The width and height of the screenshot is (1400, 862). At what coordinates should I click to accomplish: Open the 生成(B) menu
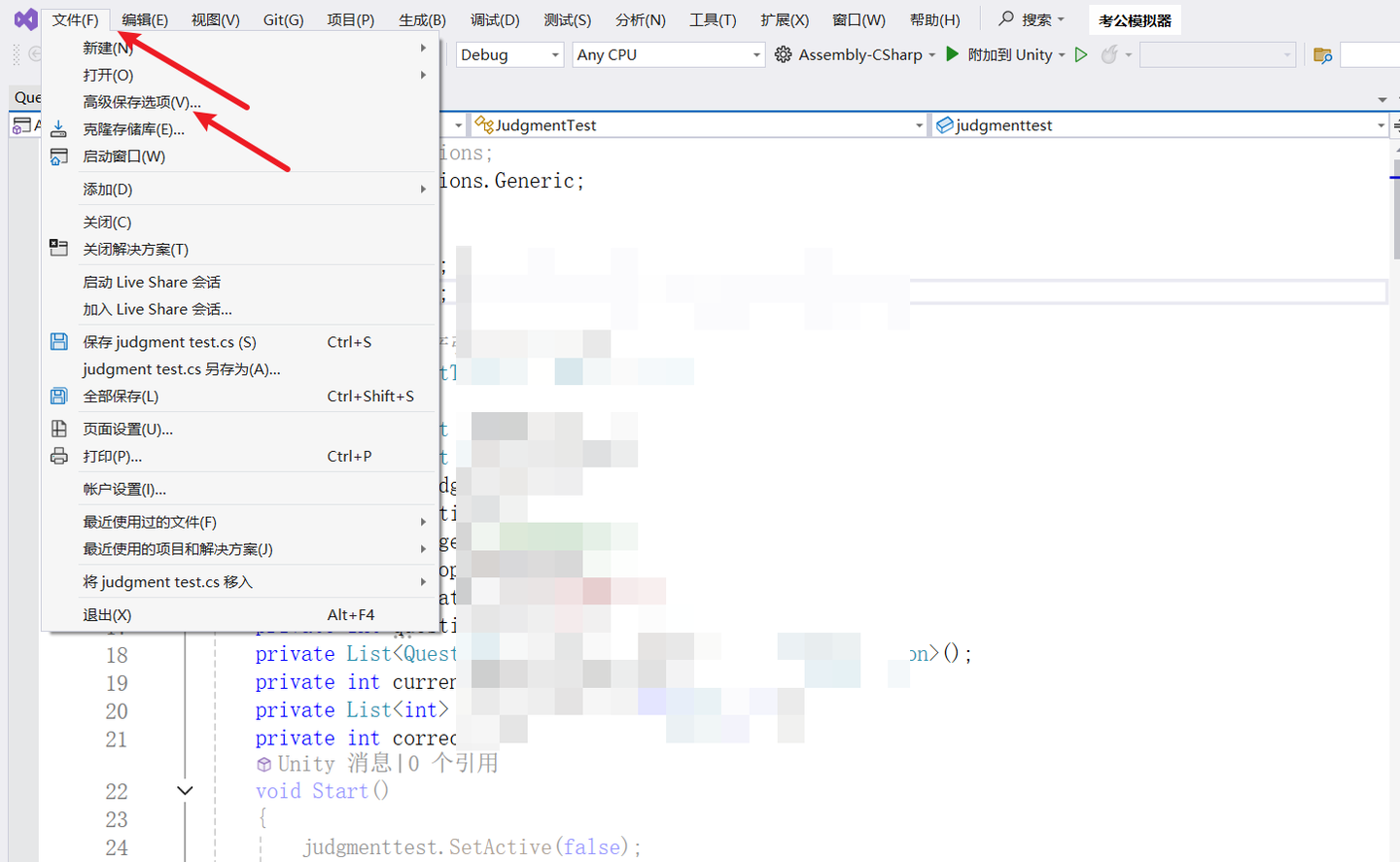click(x=422, y=20)
